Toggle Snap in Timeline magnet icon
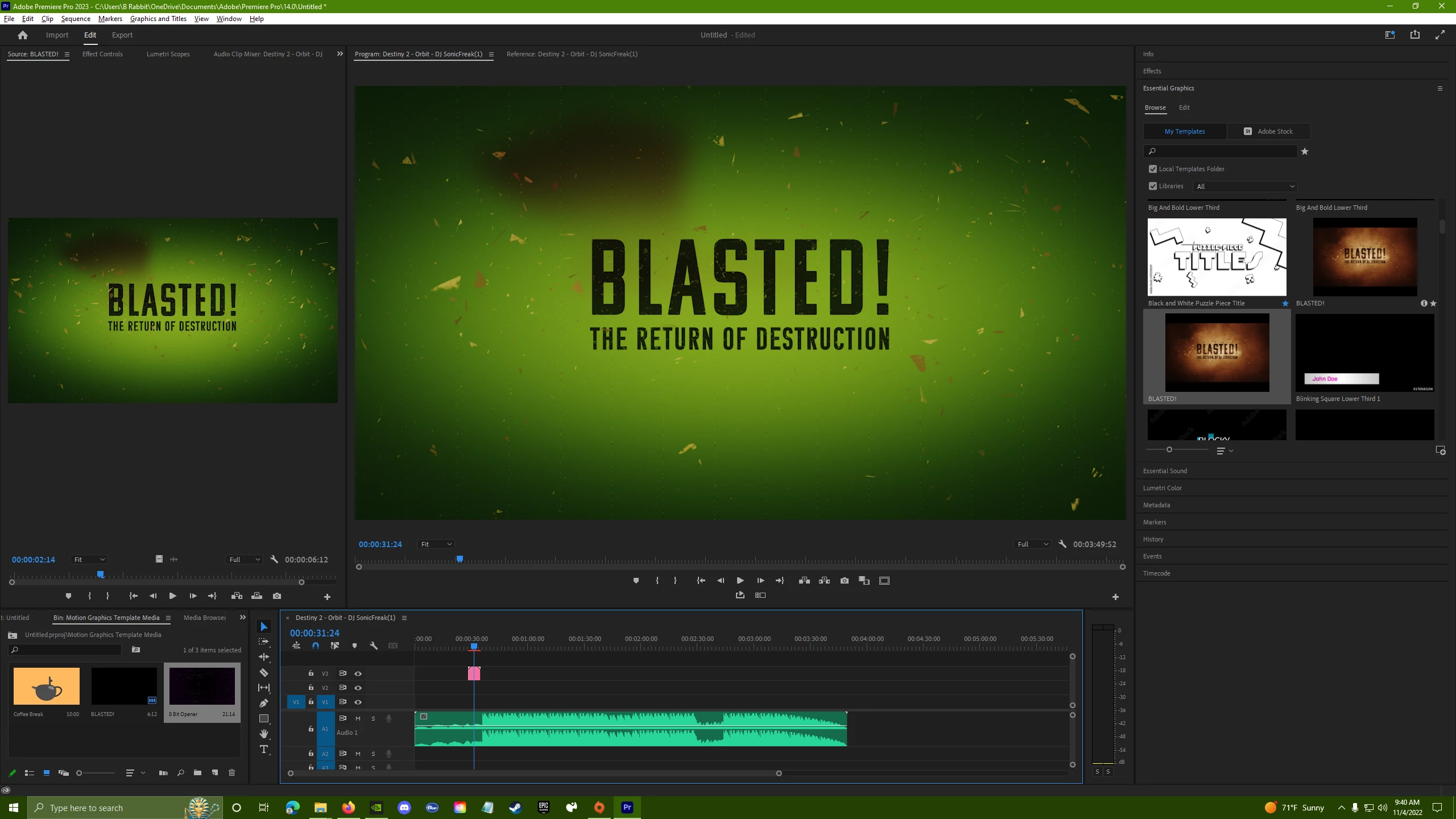This screenshot has width=1456, height=819. 316,646
